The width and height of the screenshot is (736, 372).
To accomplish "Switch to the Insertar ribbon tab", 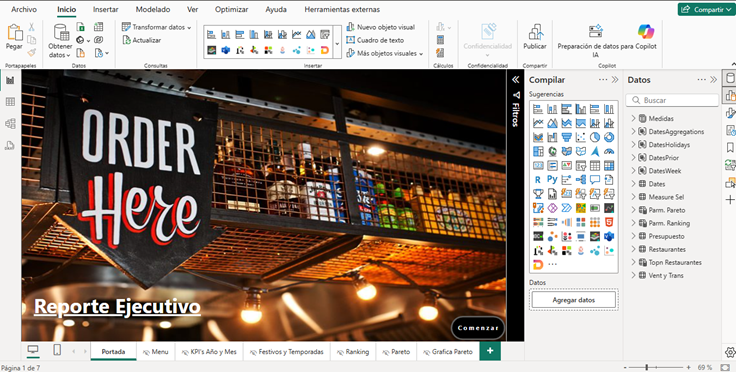I will (x=106, y=9).
